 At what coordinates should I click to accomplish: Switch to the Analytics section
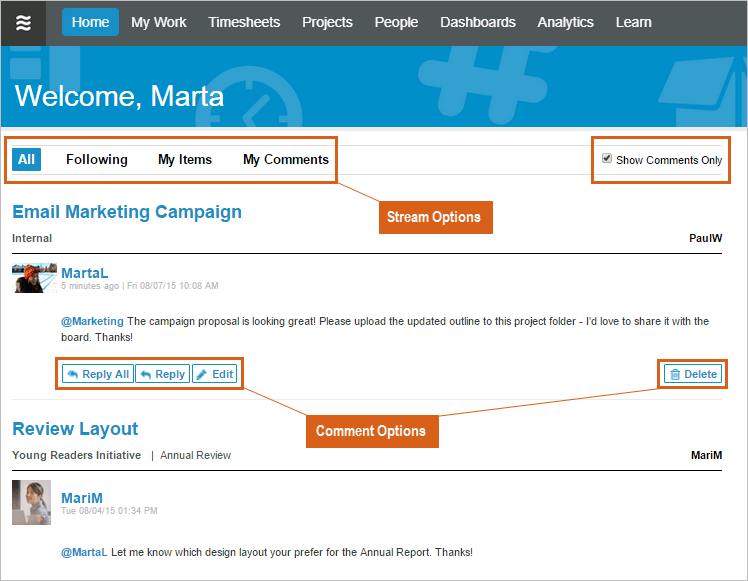tap(565, 22)
